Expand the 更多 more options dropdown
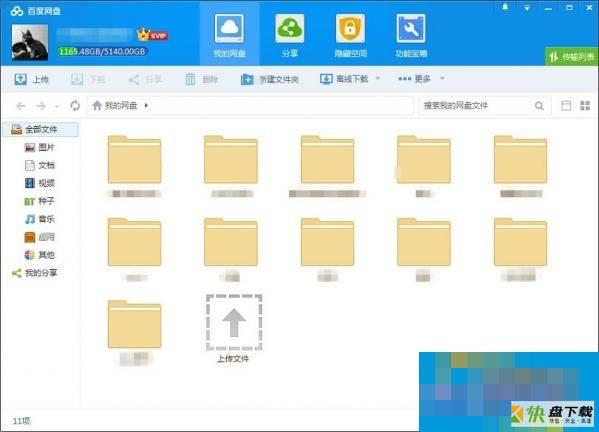Viewport: 599px width, 432px height. 442,78
